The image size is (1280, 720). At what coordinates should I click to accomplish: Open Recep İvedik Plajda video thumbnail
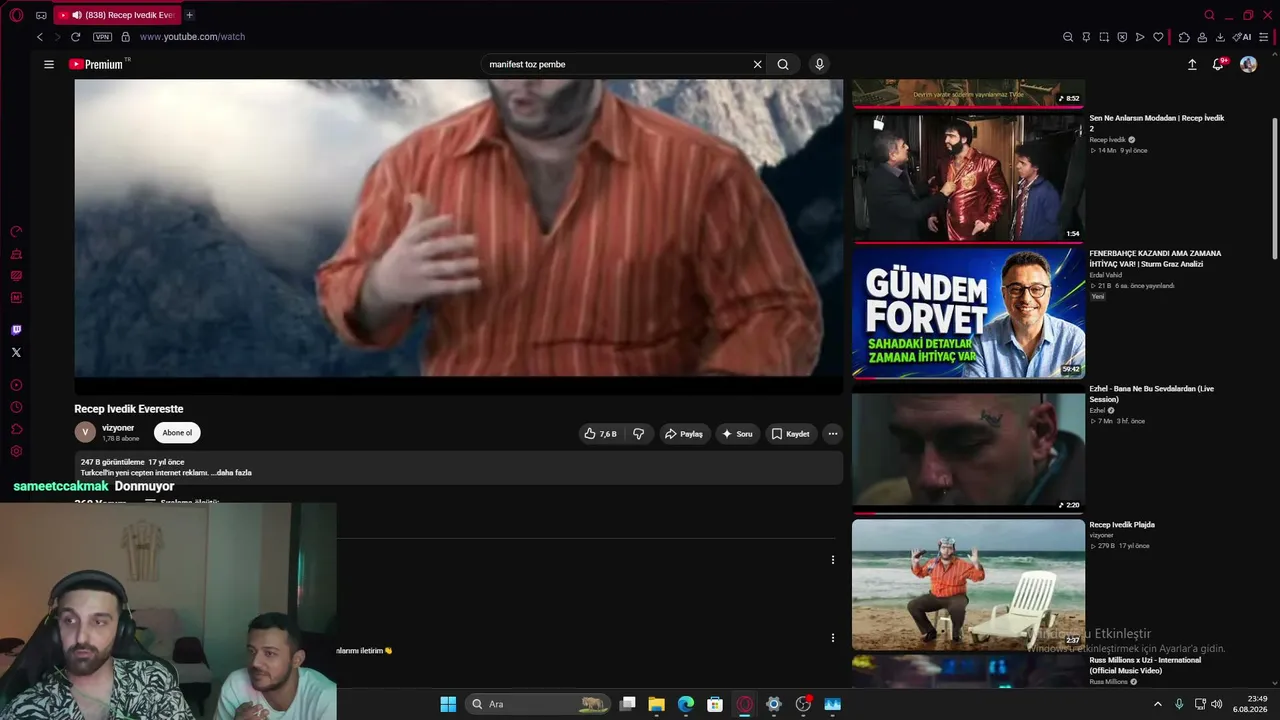click(968, 584)
